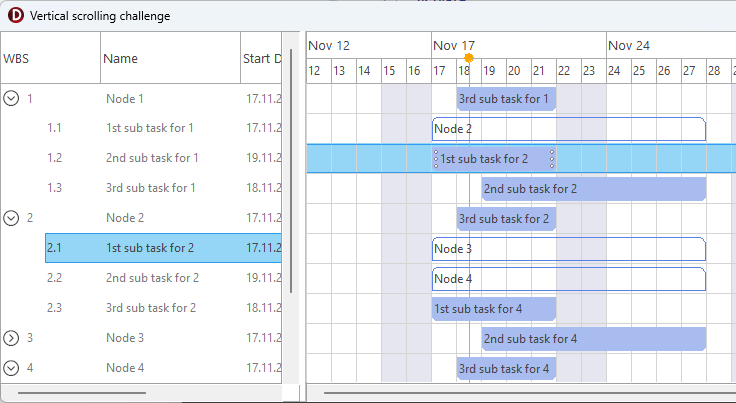Click the Node 4 summary bar in Gantt
This screenshot has width=736, height=403.
[x=568, y=279]
